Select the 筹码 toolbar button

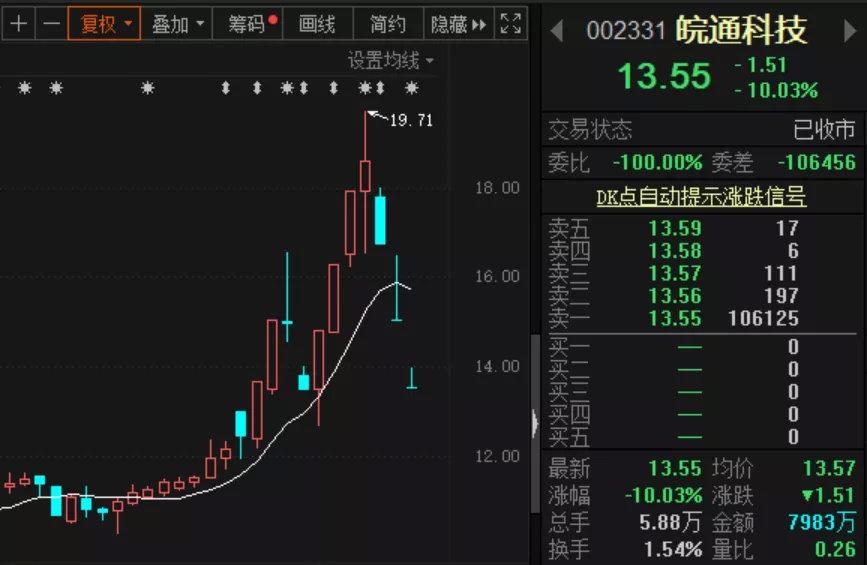pyautogui.click(x=248, y=24)
